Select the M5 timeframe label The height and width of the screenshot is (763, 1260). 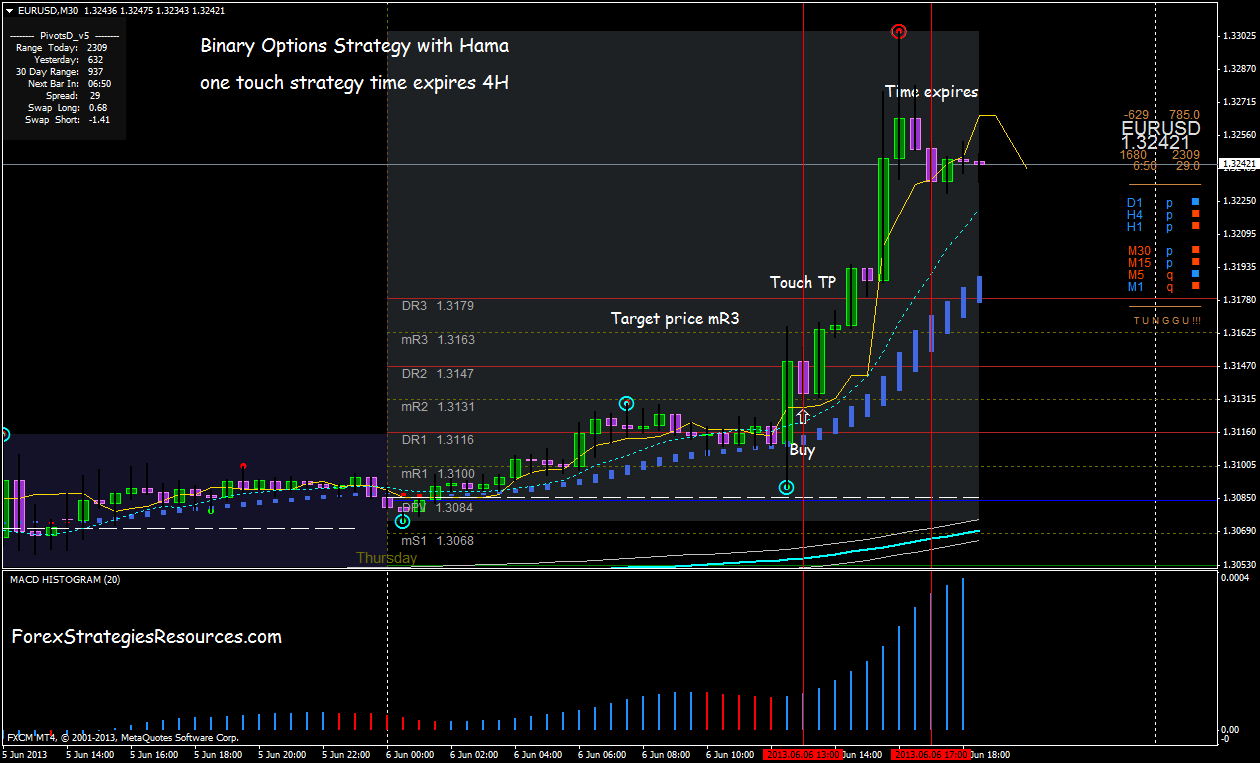tap(1135, 275)
